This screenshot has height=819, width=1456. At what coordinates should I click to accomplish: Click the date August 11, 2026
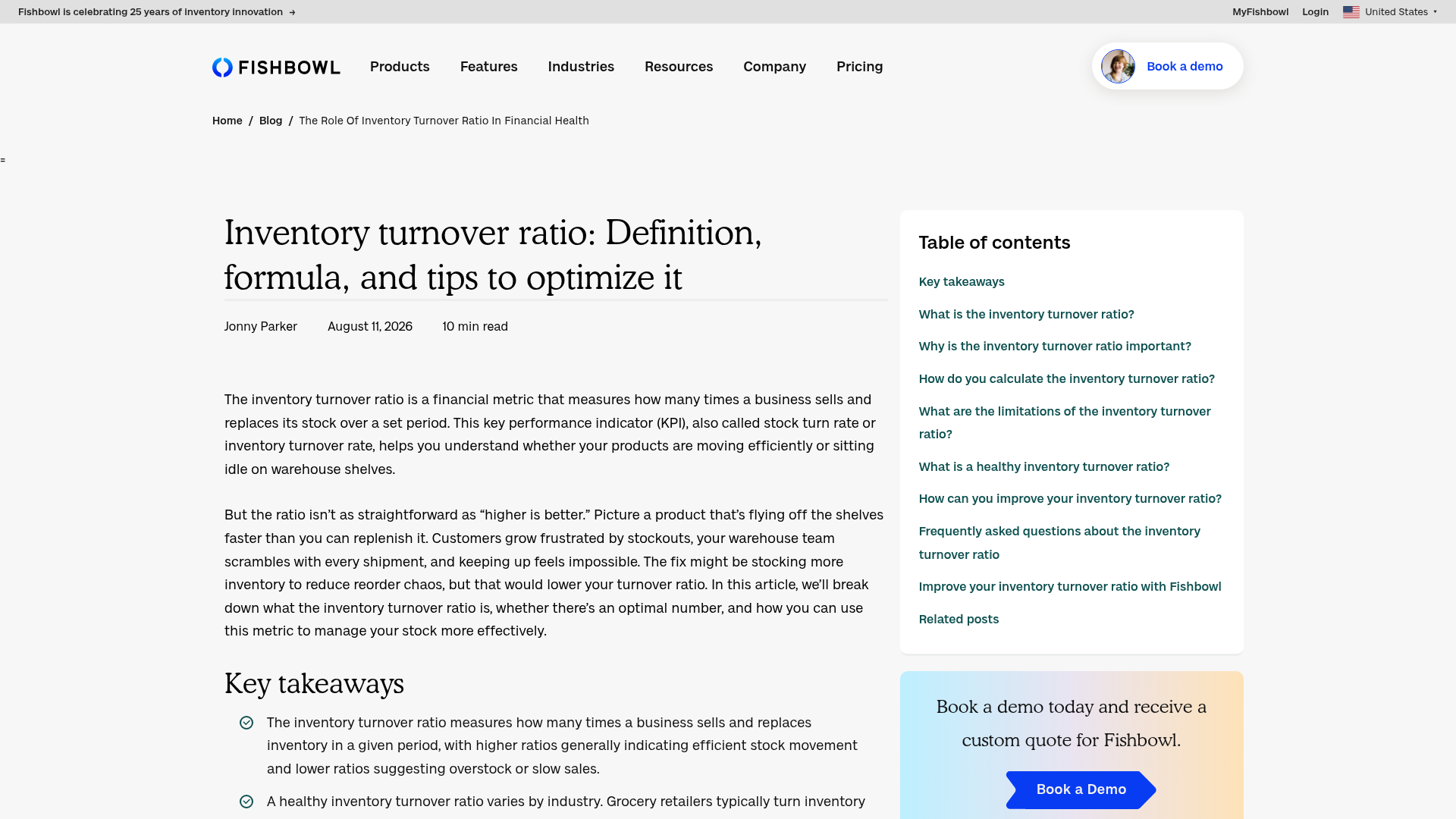click(370, 327)
